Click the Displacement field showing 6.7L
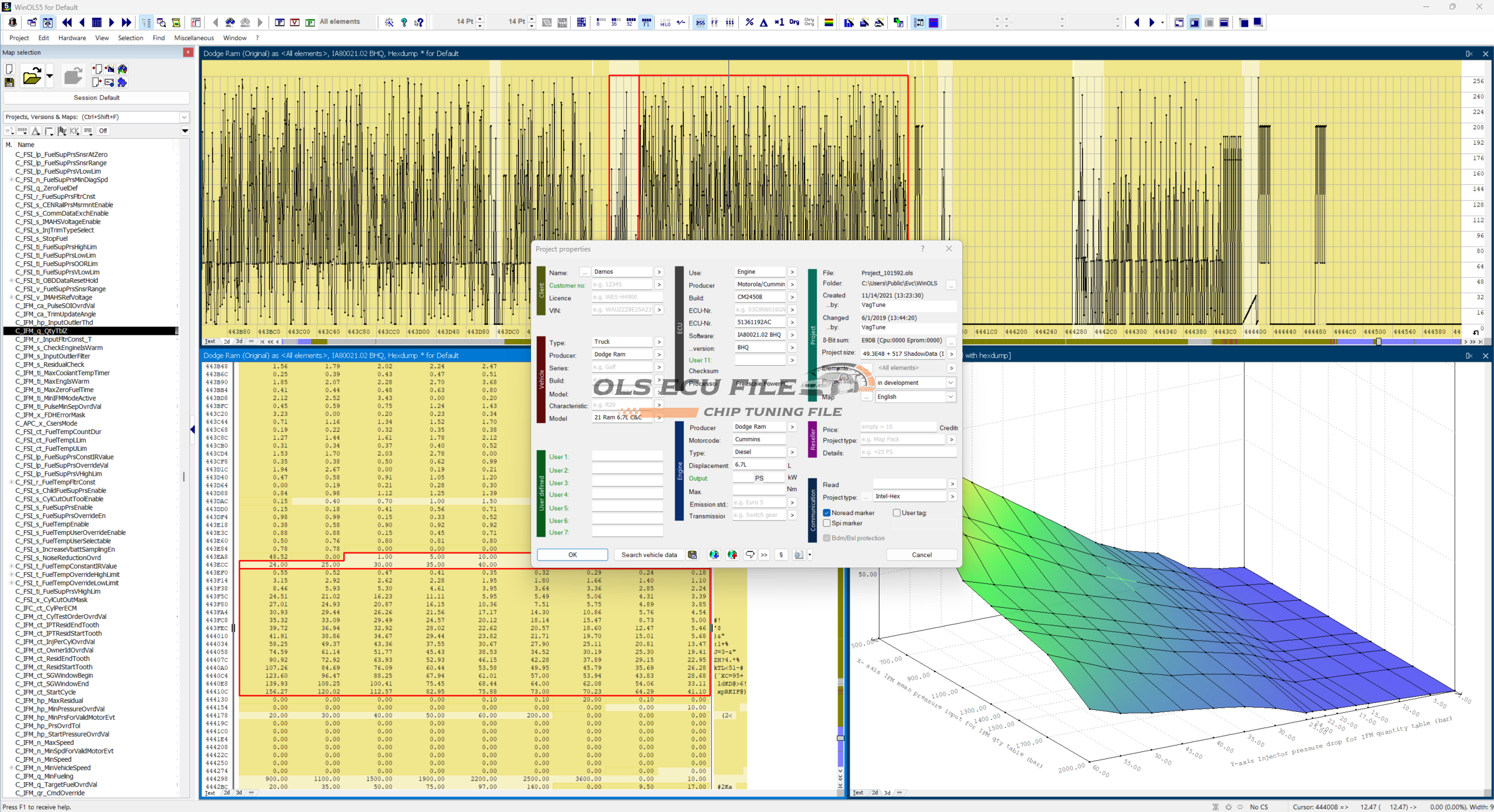This screenshot has height=812, width=1494. tap(758, 465)
